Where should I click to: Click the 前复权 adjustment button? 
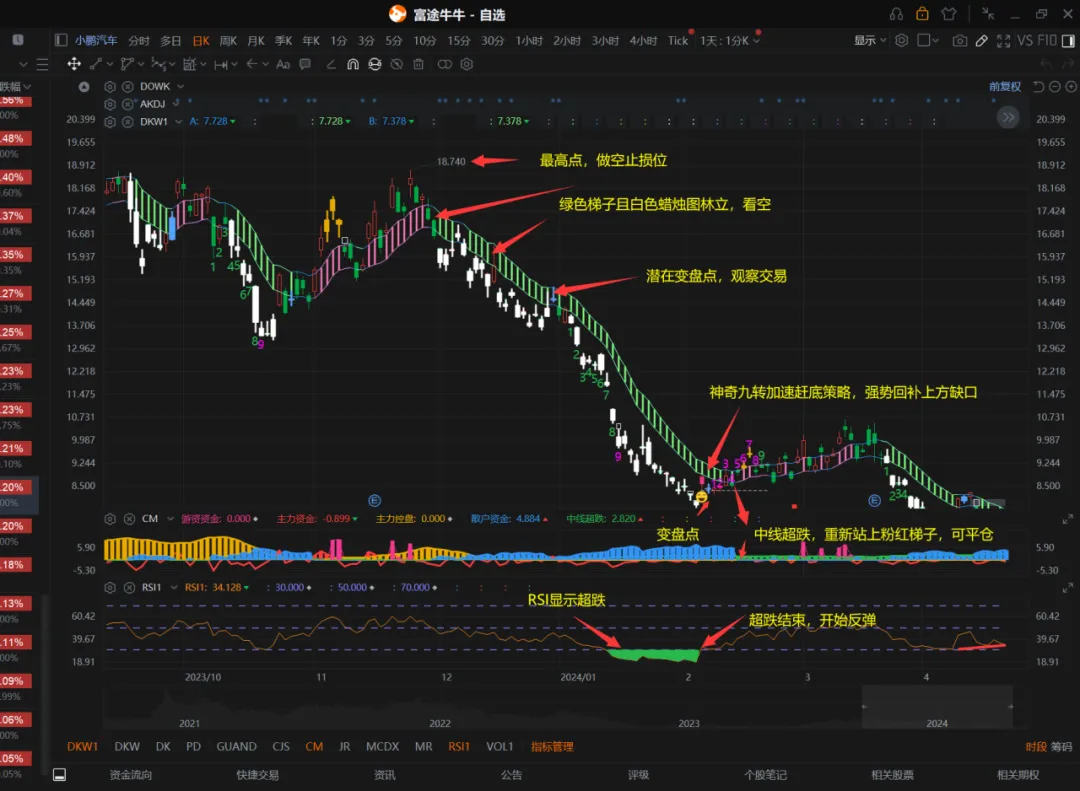click(x=1005, y=86)
